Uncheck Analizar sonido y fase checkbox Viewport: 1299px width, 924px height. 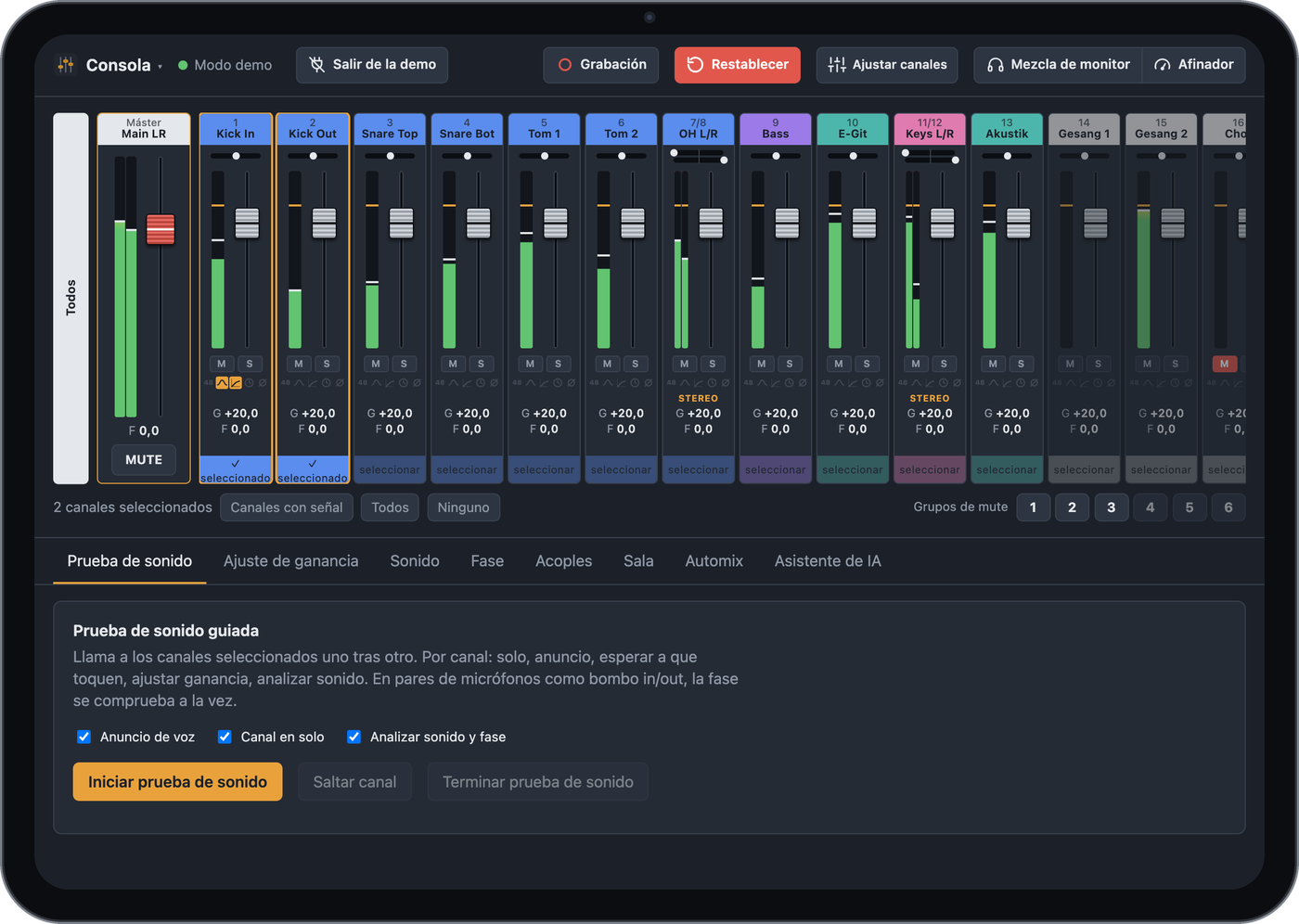coord(354,737)
